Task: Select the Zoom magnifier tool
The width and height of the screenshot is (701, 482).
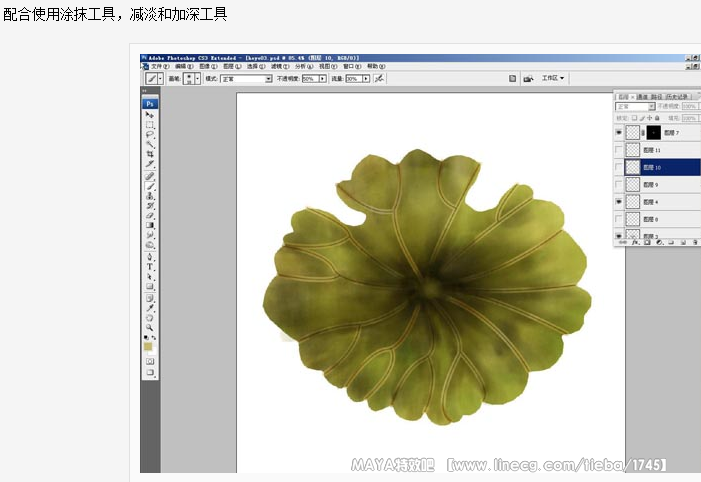Action: pyautogui.click(x=150, y=327)
